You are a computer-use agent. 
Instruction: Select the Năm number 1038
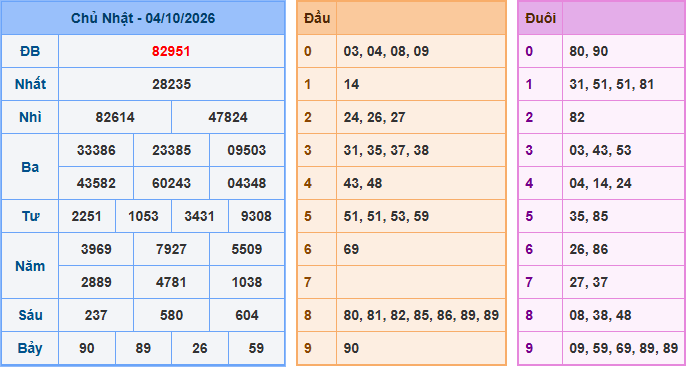pyautogui.click(x=247, y=282)
